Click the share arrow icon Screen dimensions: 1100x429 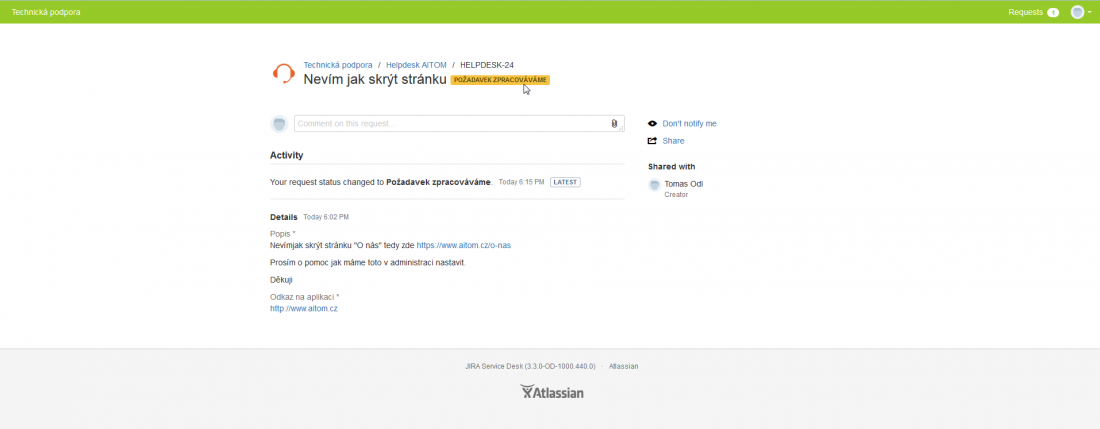(x=652, y=141)
